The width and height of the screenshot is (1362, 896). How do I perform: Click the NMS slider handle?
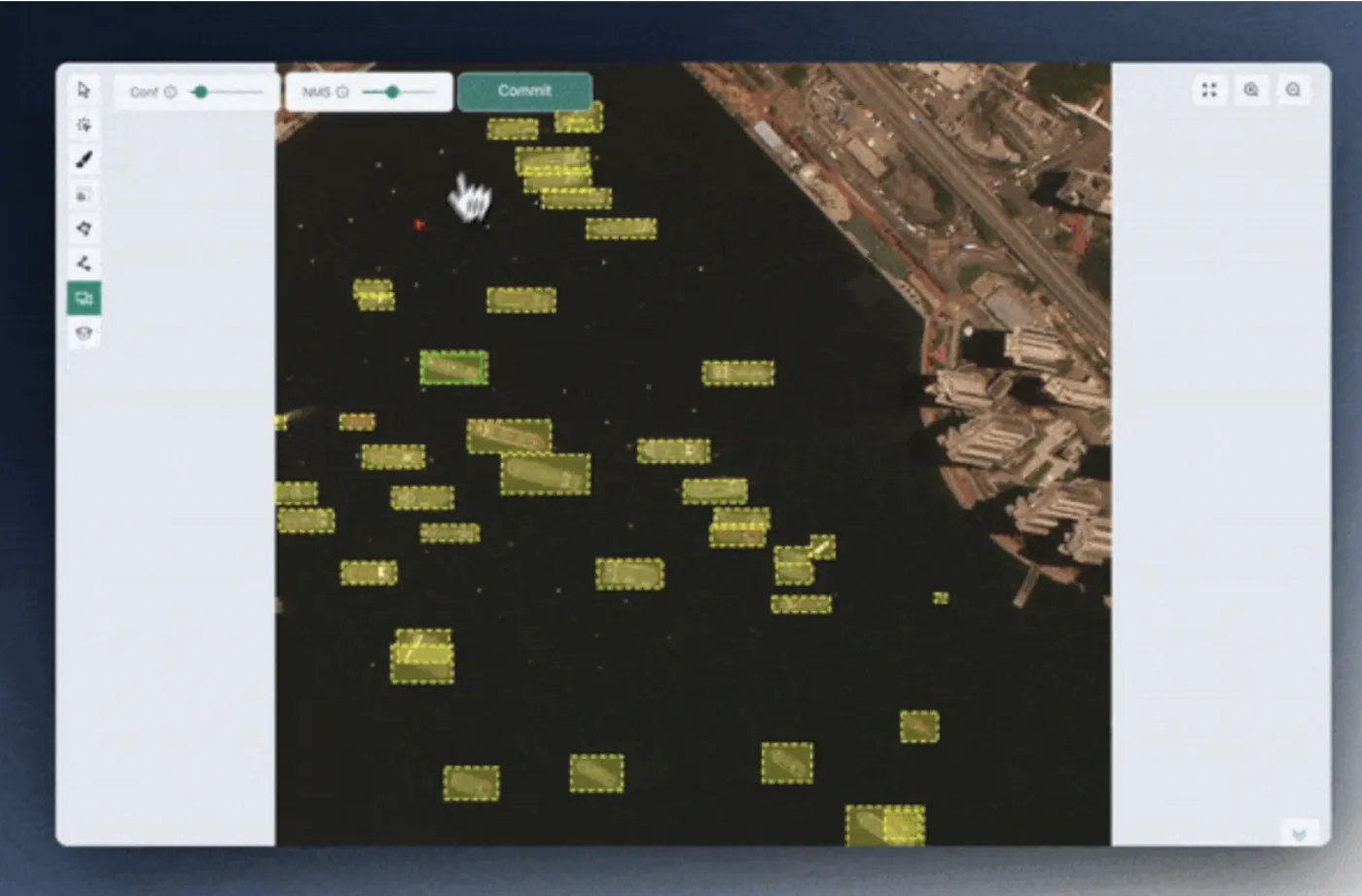point(392,92)
